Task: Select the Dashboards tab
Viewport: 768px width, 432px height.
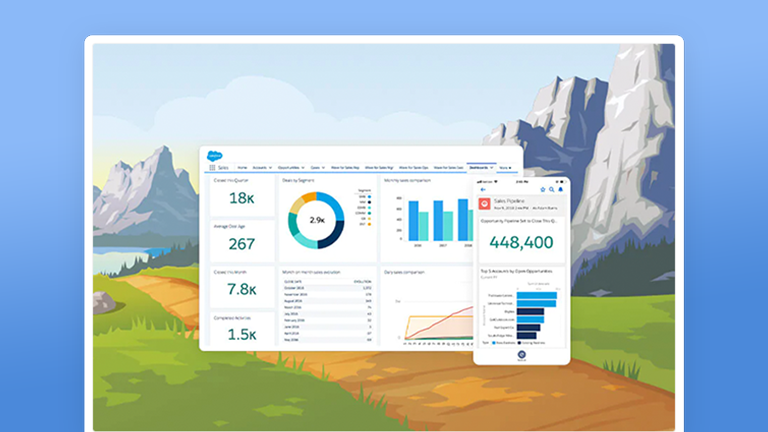Action: [479, 168]
